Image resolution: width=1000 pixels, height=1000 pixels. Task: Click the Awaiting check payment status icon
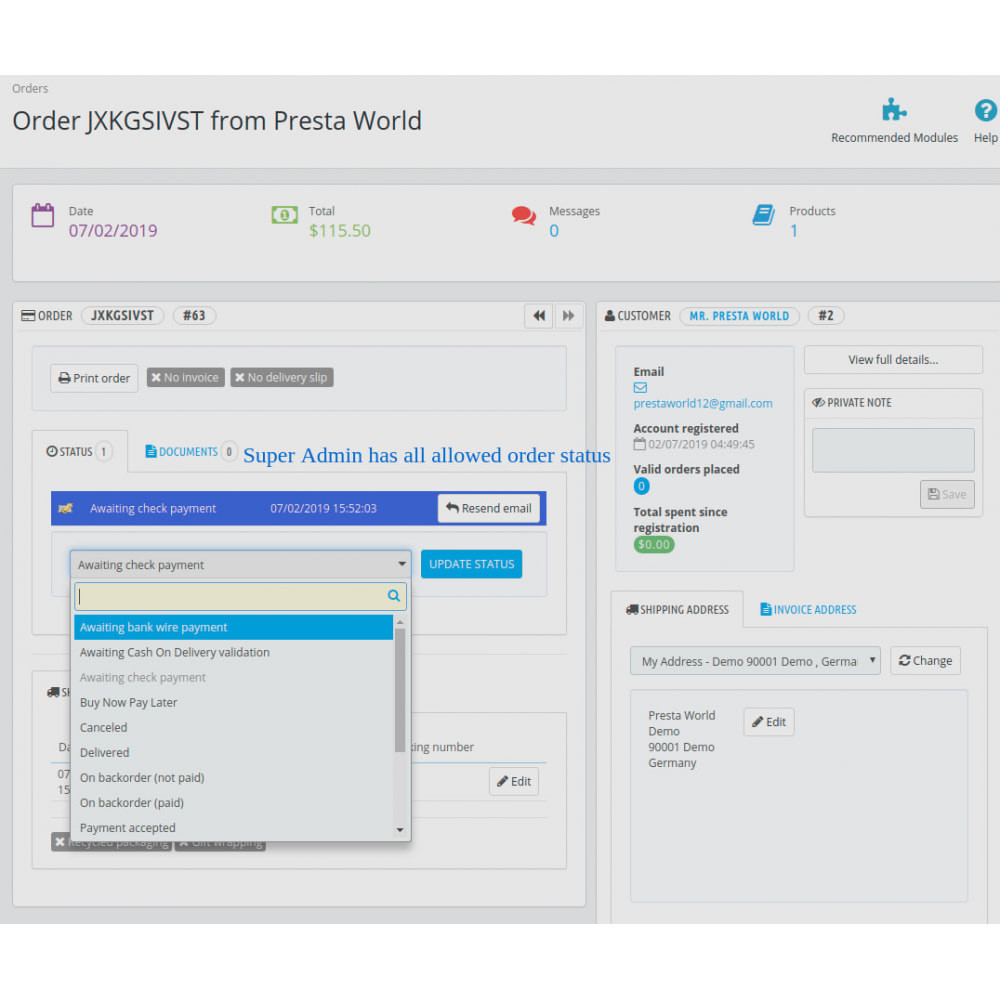click(65, 508)
